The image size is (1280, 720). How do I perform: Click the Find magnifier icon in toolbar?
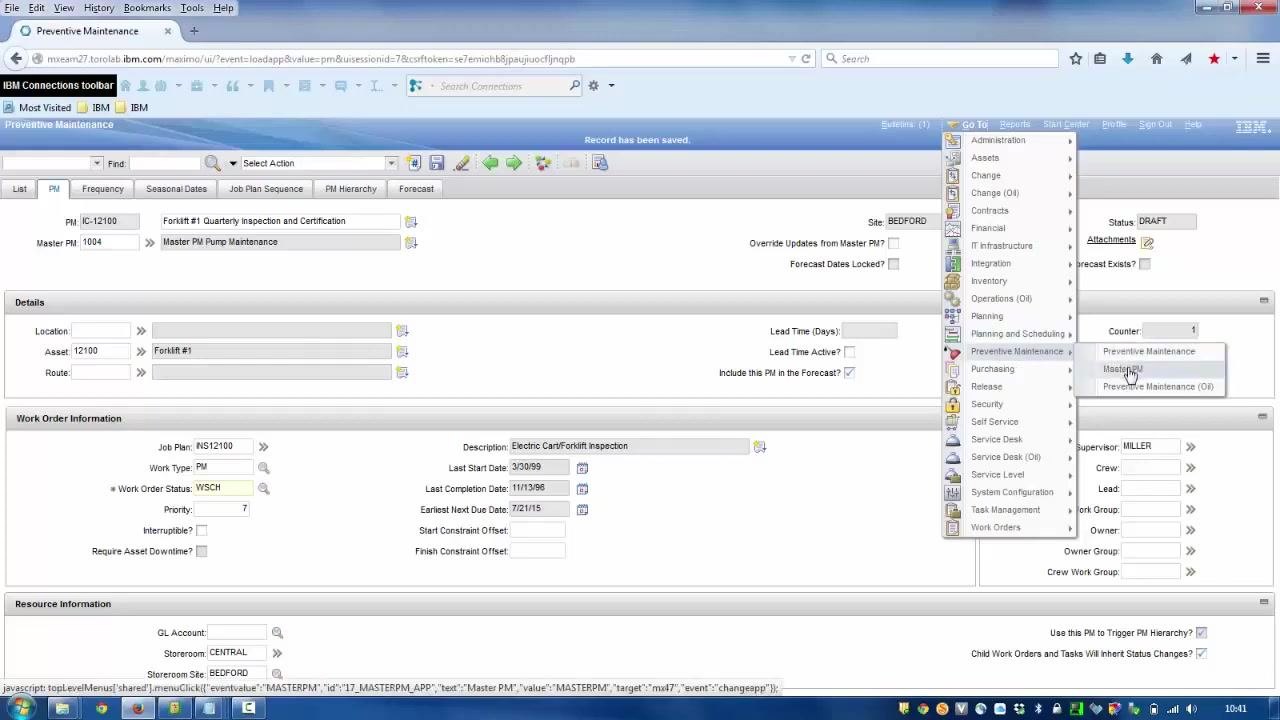click(x=212, y=163)
